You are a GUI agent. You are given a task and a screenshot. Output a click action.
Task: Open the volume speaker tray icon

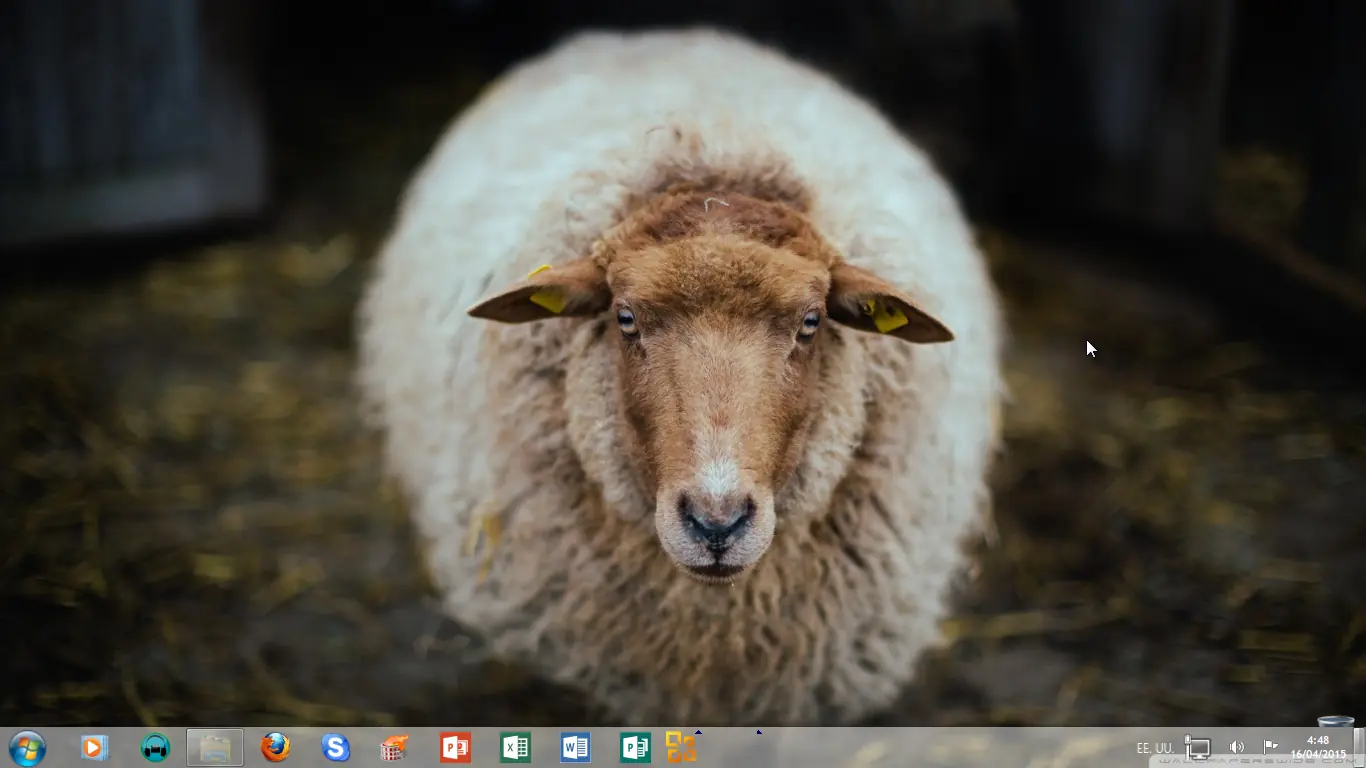pos(1237,747)
